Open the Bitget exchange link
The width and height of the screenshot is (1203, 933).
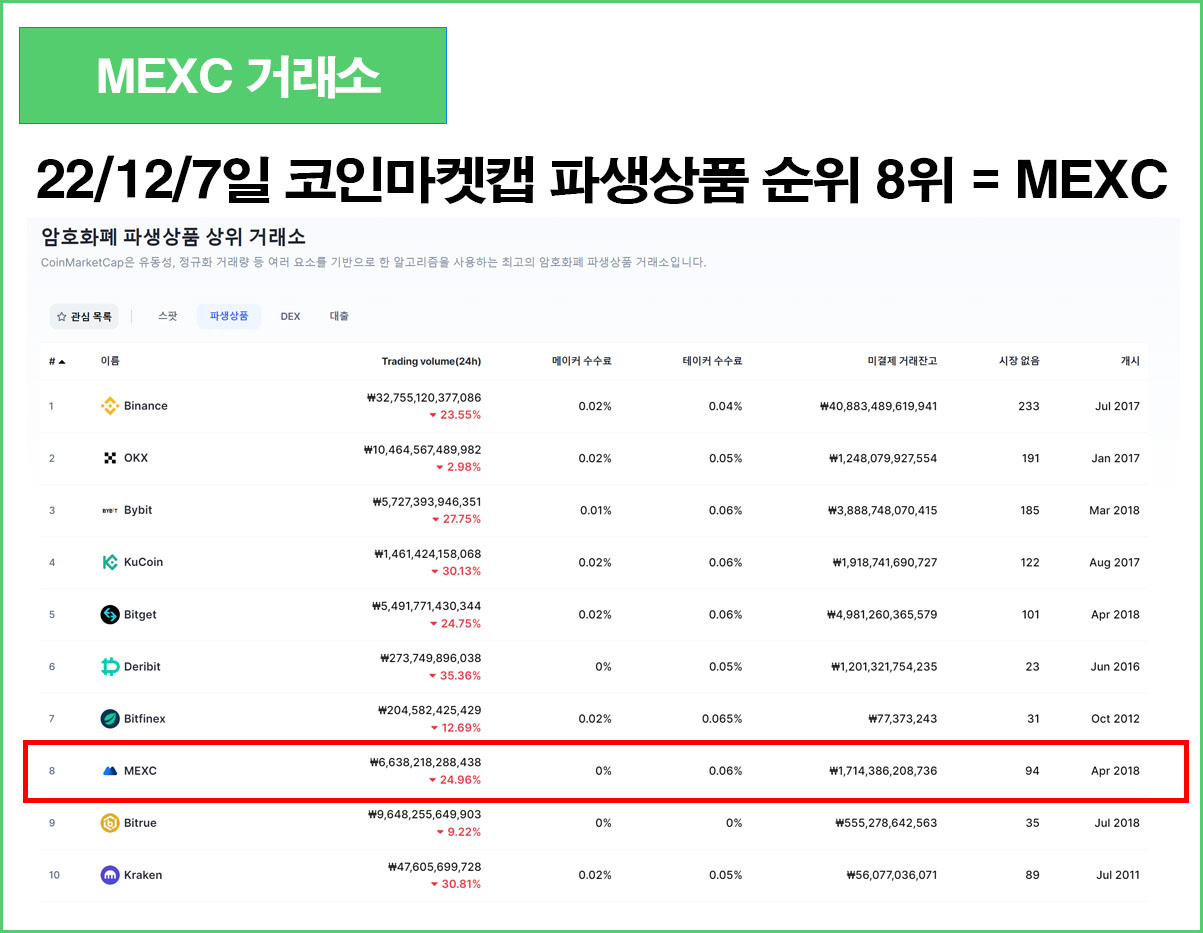140,614
